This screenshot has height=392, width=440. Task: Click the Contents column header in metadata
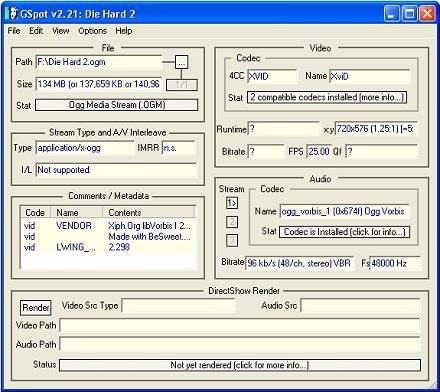149,212
